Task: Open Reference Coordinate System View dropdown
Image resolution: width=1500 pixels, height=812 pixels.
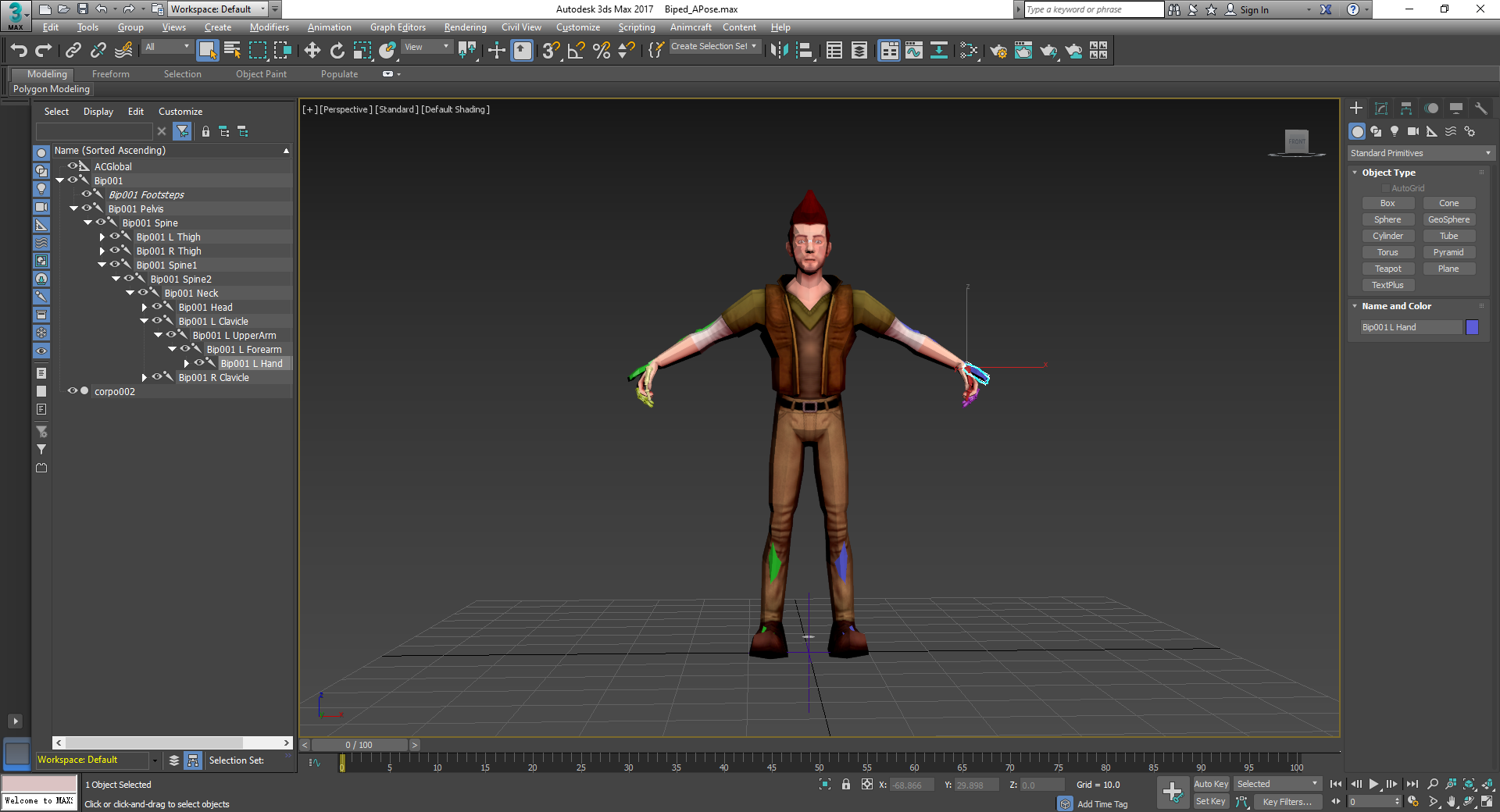Action: point(427,47)
